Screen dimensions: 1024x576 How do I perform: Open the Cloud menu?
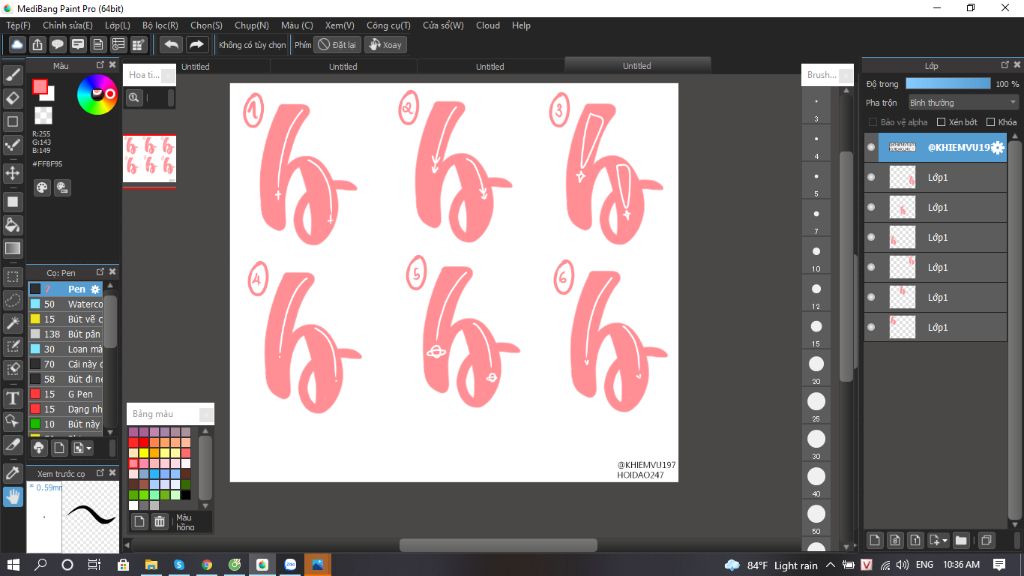tap(488, 25)
